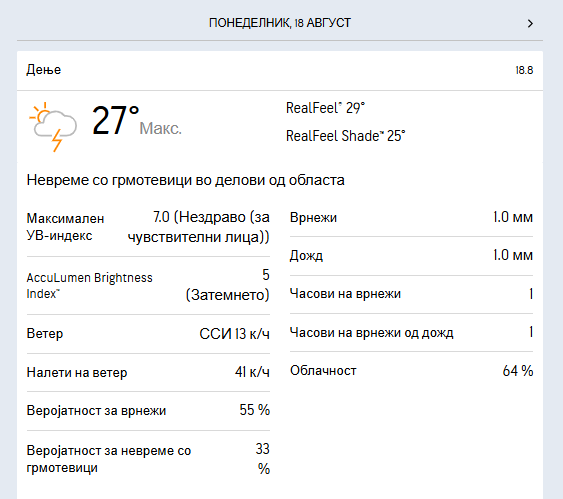Image resolution: width=563 pixels, height=499 pixels.
Task: Select the Максимален УВ-индекс row
Action: point(148,227)
